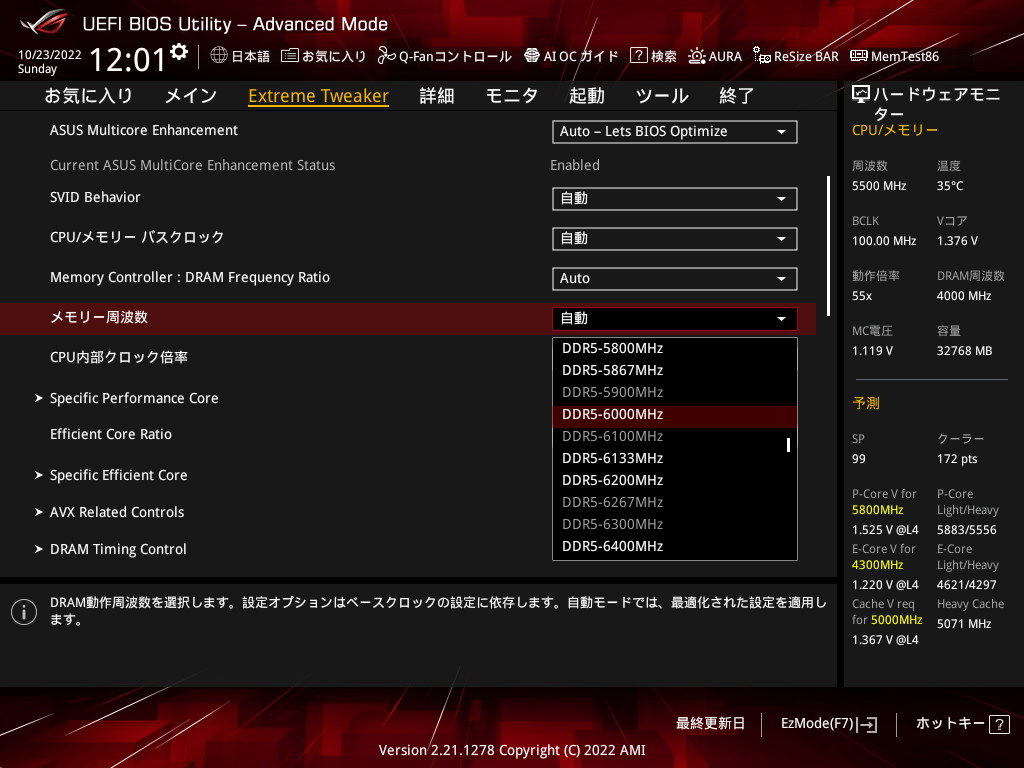This screenshot has width=1024, height=768.
Task: Open the ツール tab
Action: pos(662,96)
